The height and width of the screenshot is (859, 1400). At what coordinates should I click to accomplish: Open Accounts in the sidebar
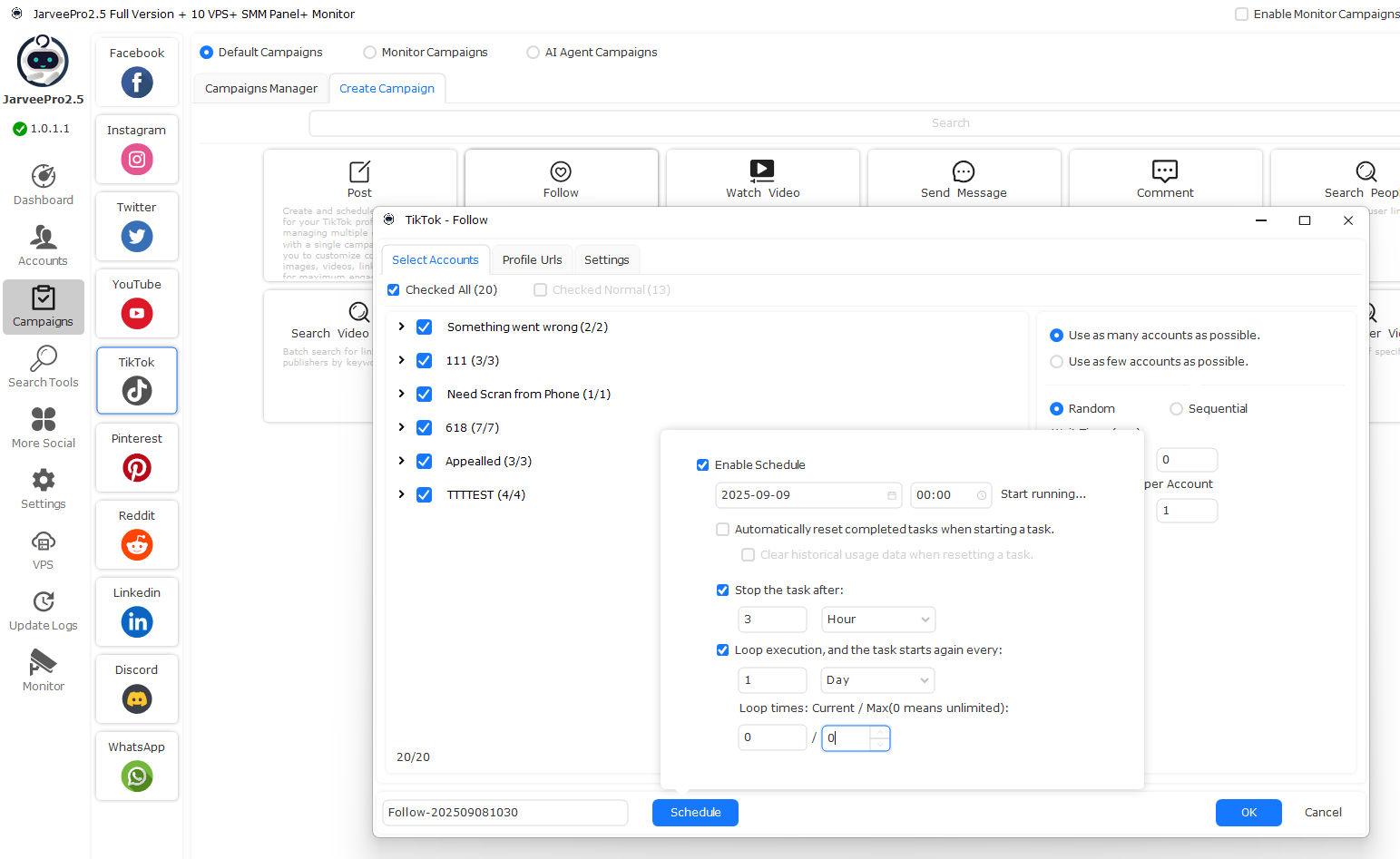coord(44,246)
